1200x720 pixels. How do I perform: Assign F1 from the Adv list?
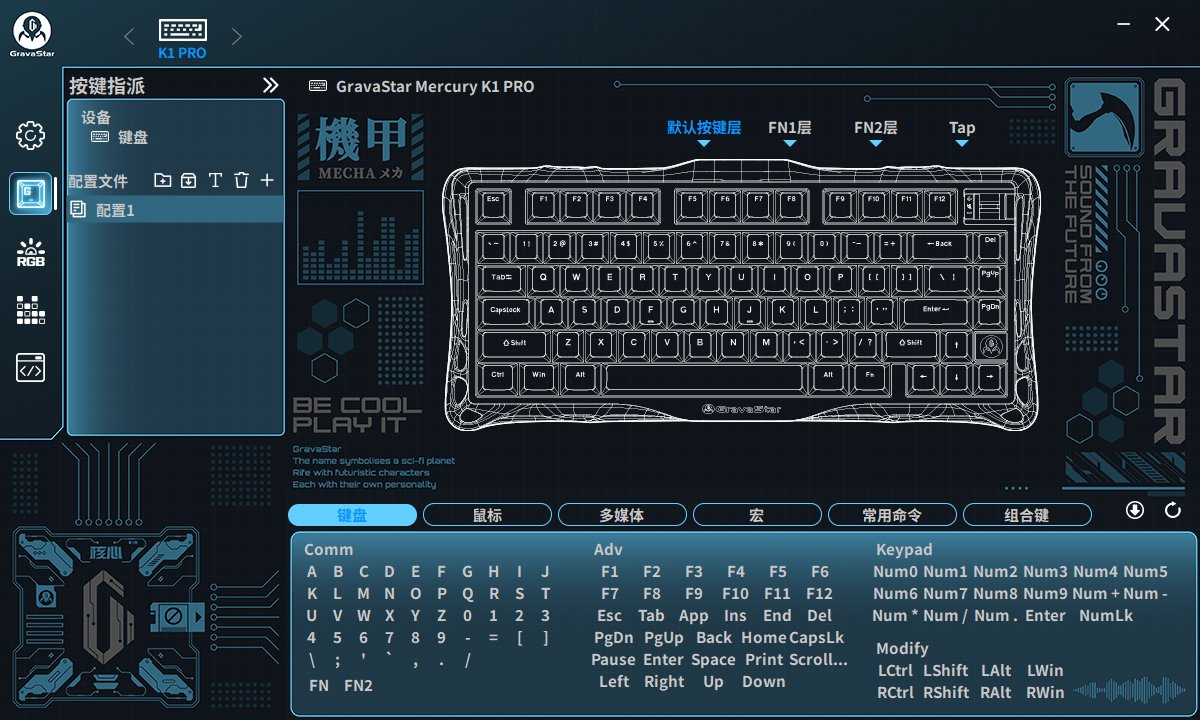(x=610, y=572)
